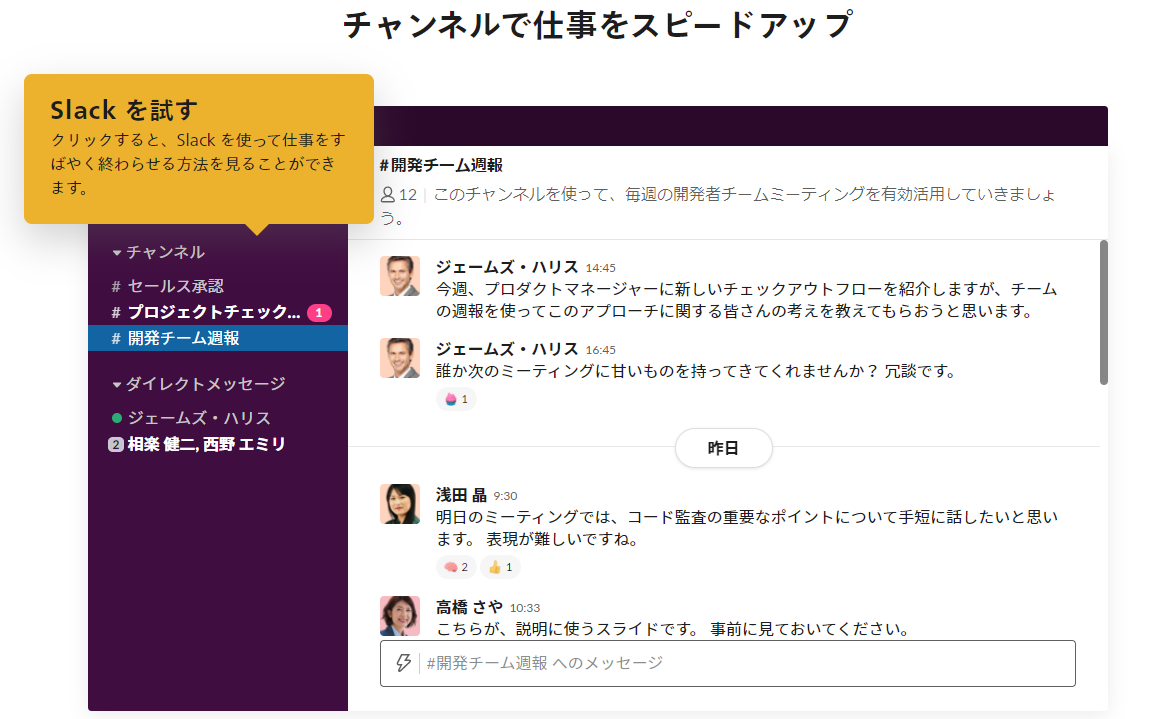Click the hash icon beside セールス承認

pyautogui.click(x=116, y=286)
